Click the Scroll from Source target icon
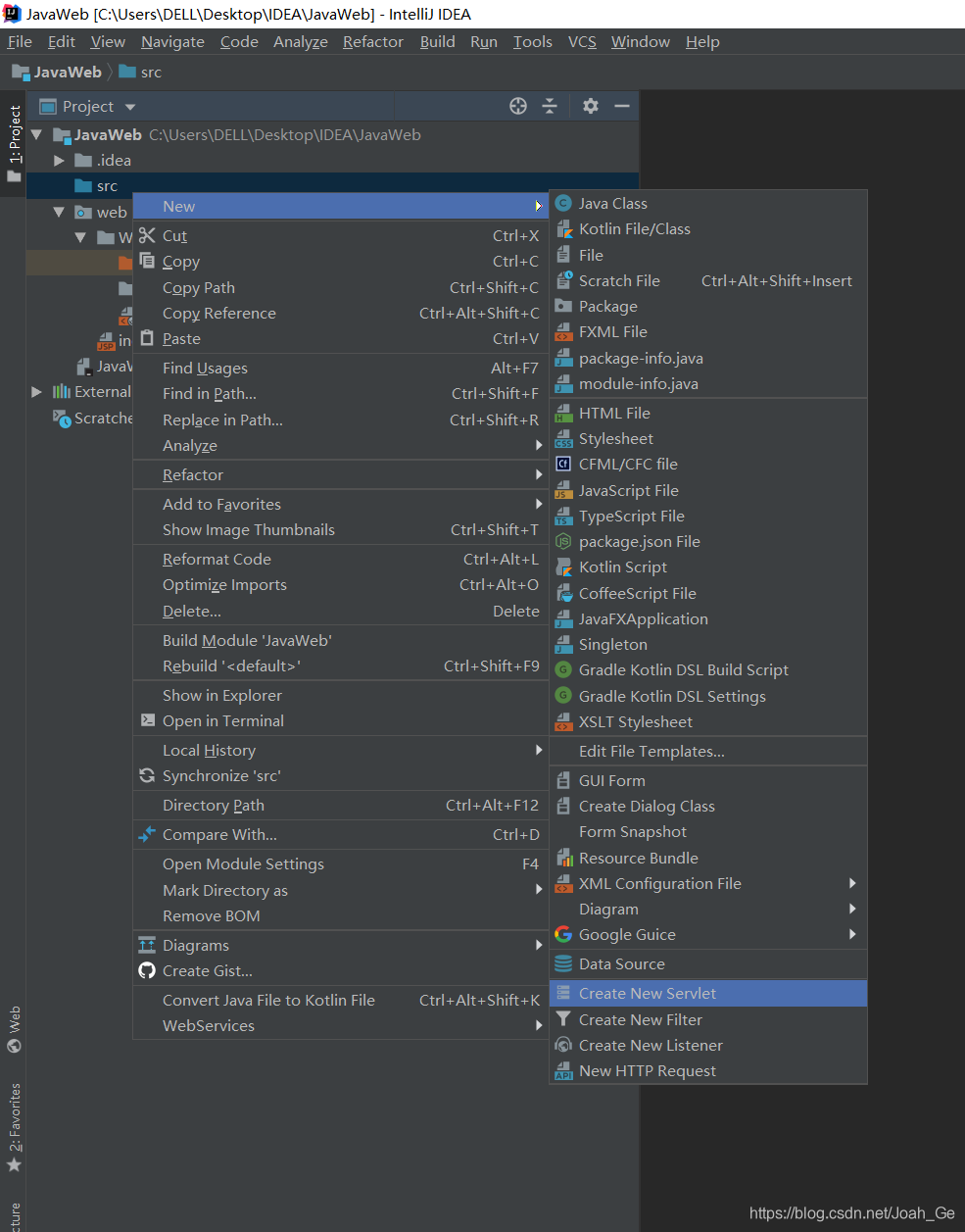 point(518,106)
